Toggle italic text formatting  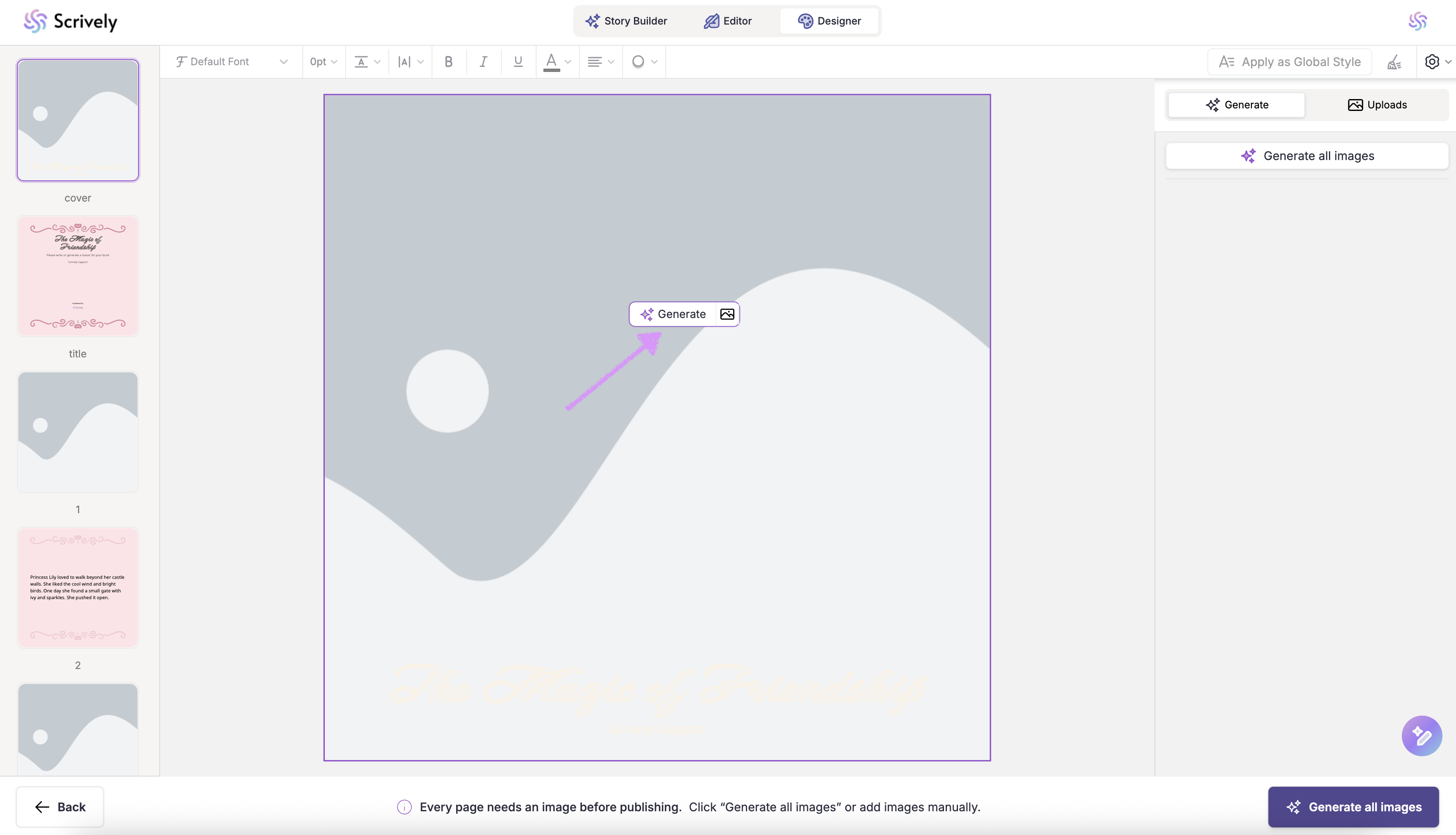[483, 61]
